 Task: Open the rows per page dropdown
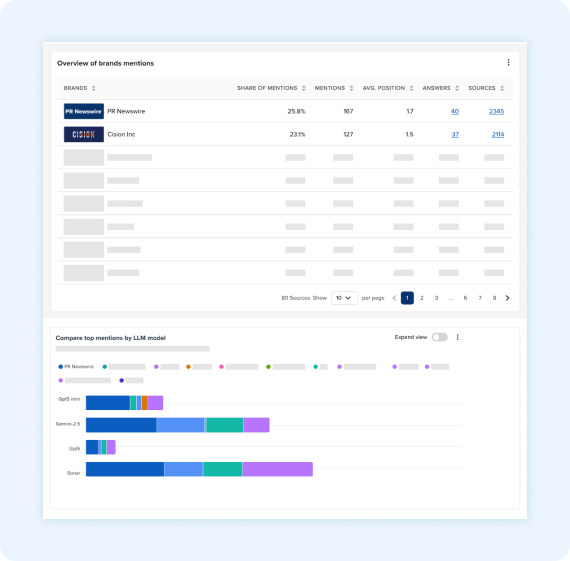(344, 298)
